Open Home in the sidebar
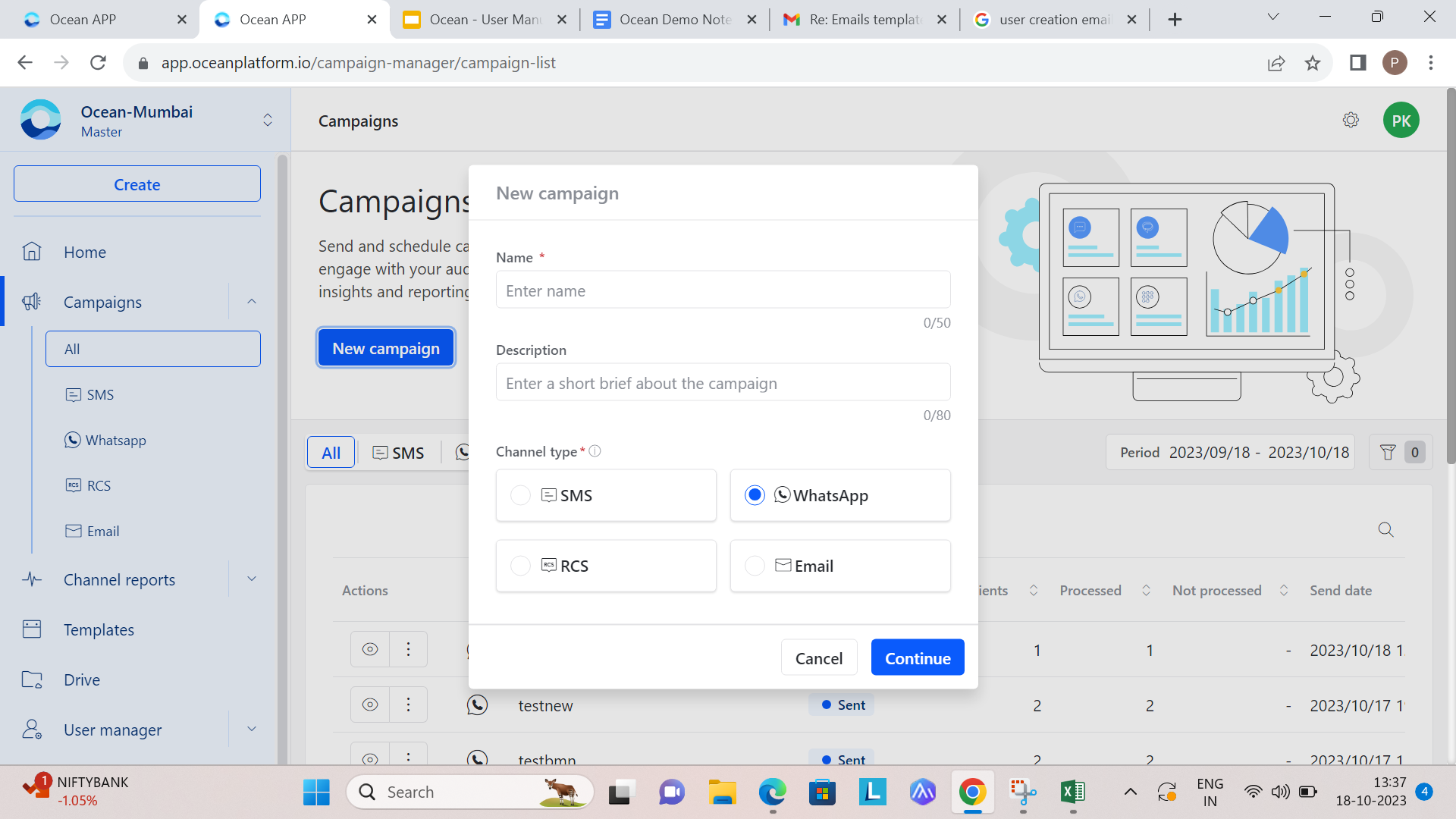The height and width of the screenshot is (819, 1456). click(x=85, y=252)
